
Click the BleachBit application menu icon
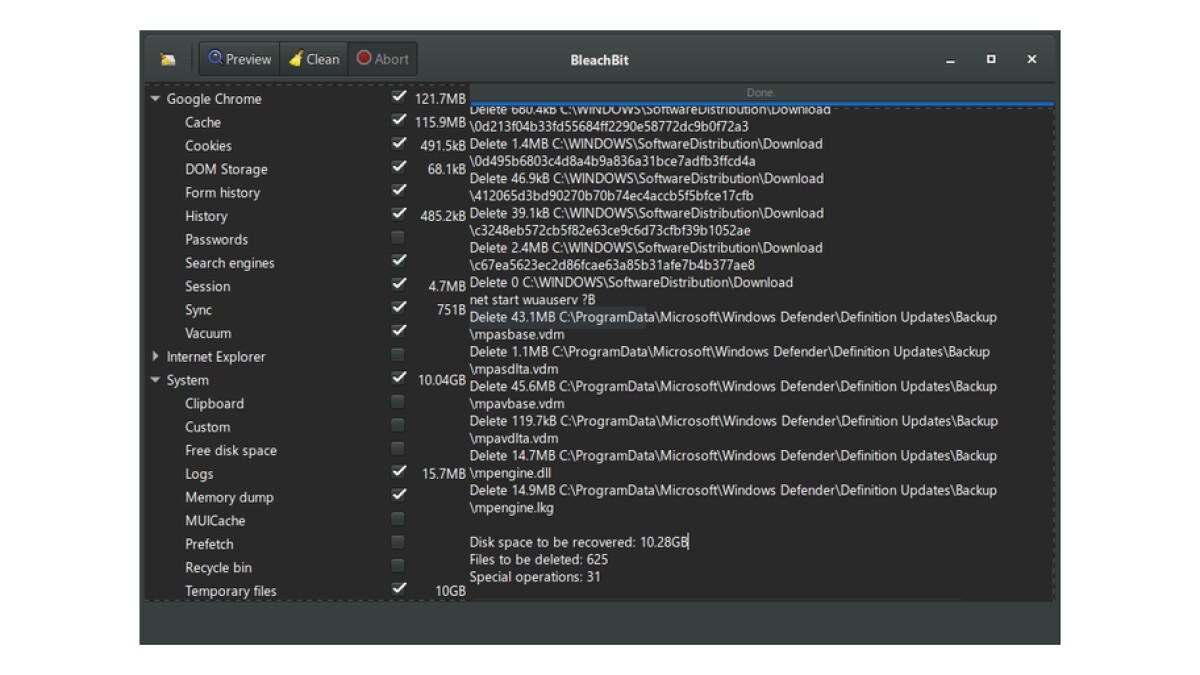point(167,59)
